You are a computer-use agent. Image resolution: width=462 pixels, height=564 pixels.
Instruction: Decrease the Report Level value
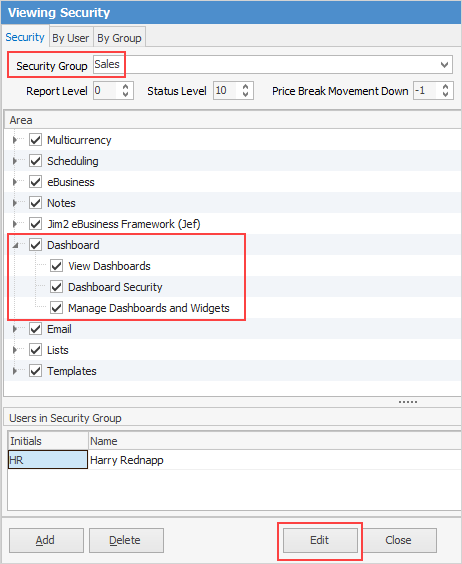coord(125,94)
